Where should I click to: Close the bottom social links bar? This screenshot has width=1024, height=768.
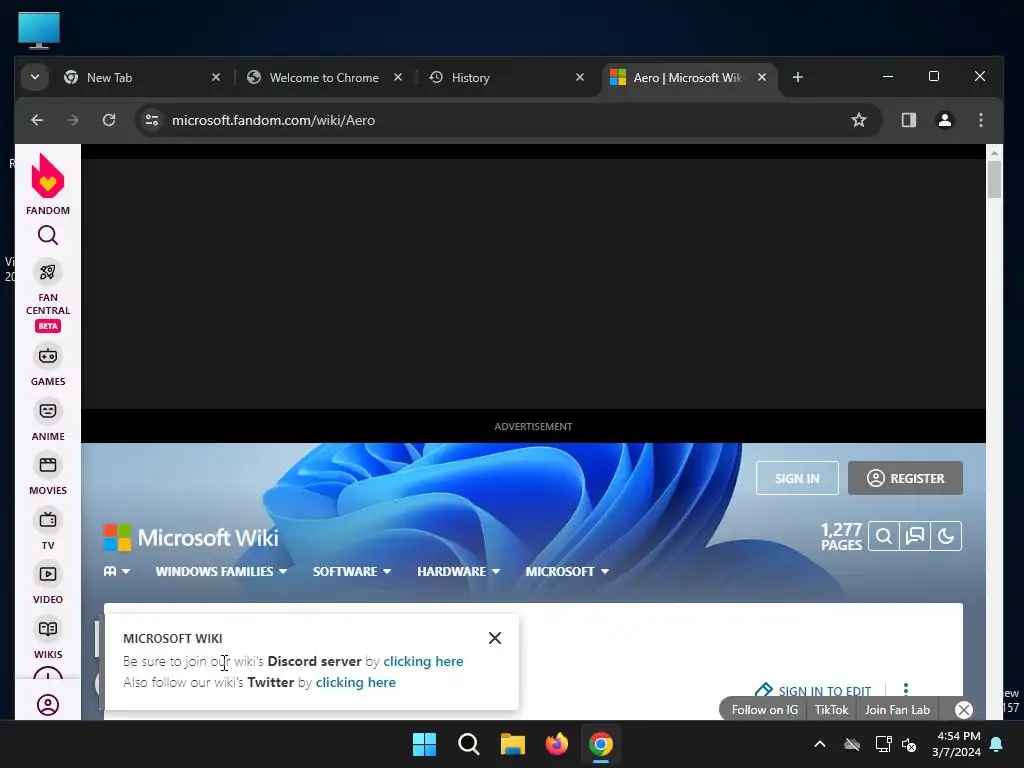[x=963, y=710]
